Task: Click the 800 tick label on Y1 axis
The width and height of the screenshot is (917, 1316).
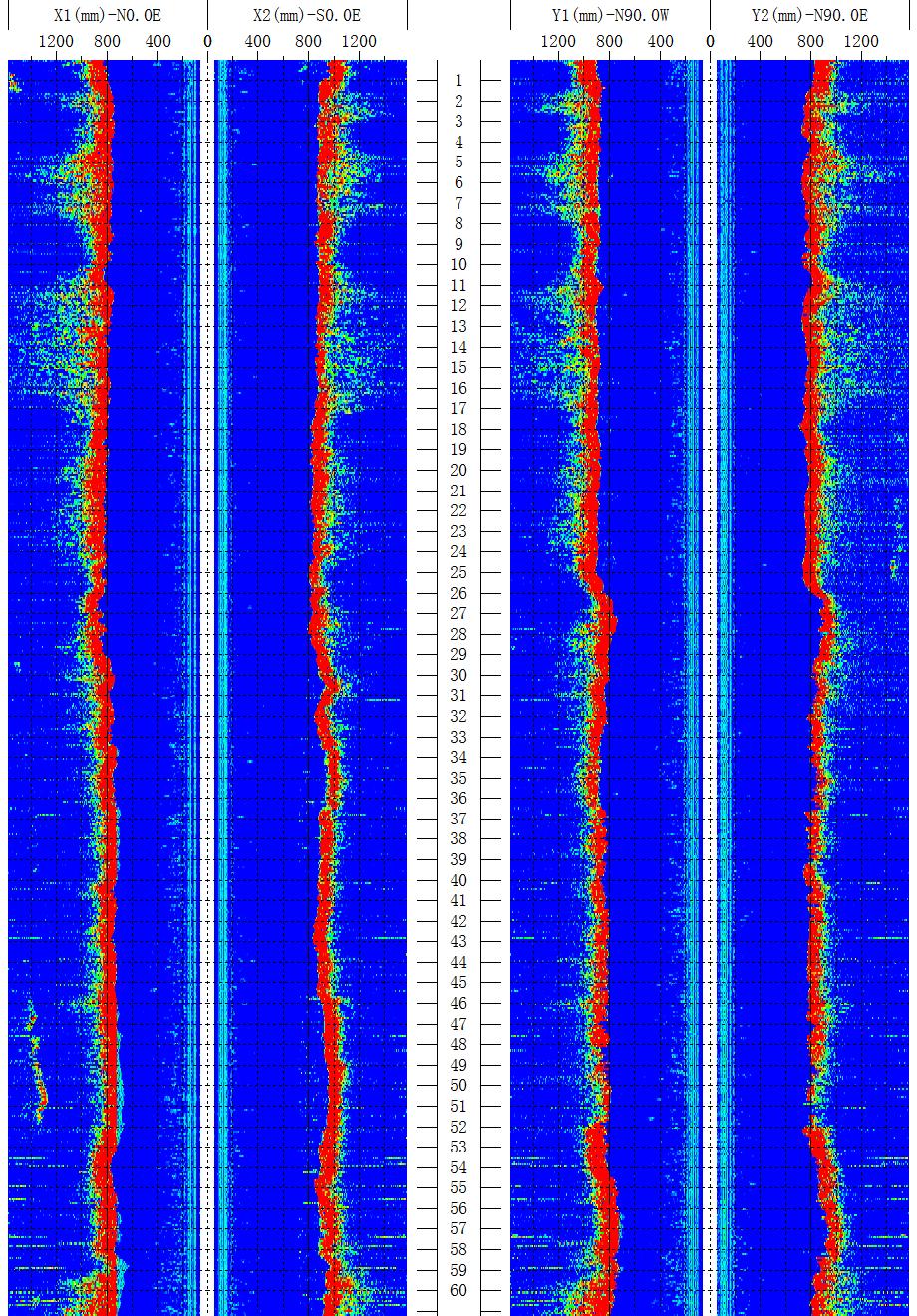Action: (609, 42)
